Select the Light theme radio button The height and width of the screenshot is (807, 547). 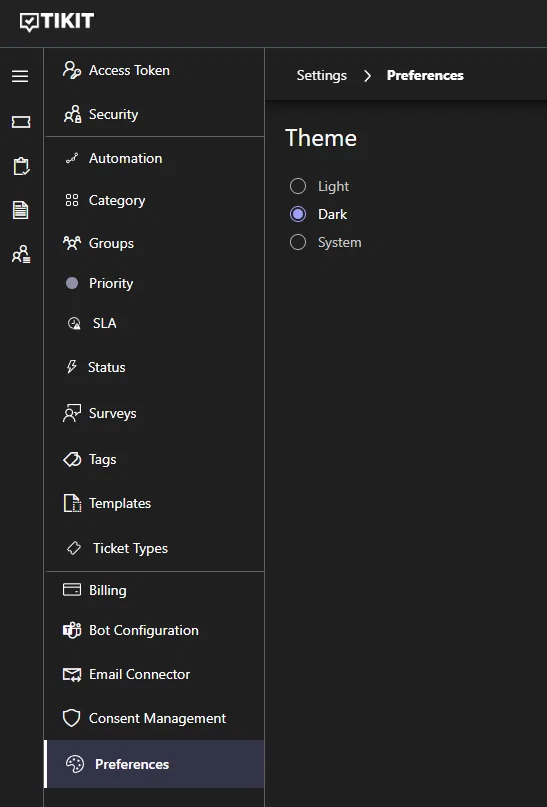pos(298,186)
